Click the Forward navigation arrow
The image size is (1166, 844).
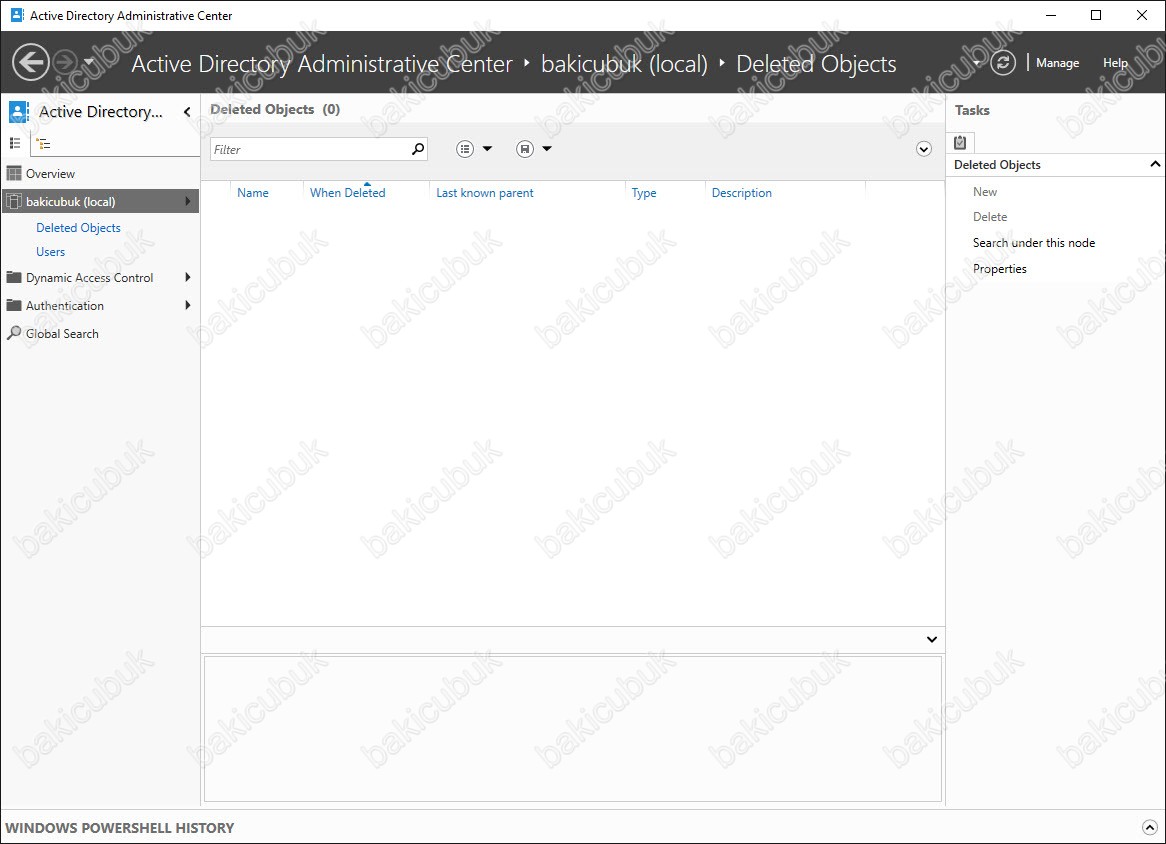coord(65,62)
